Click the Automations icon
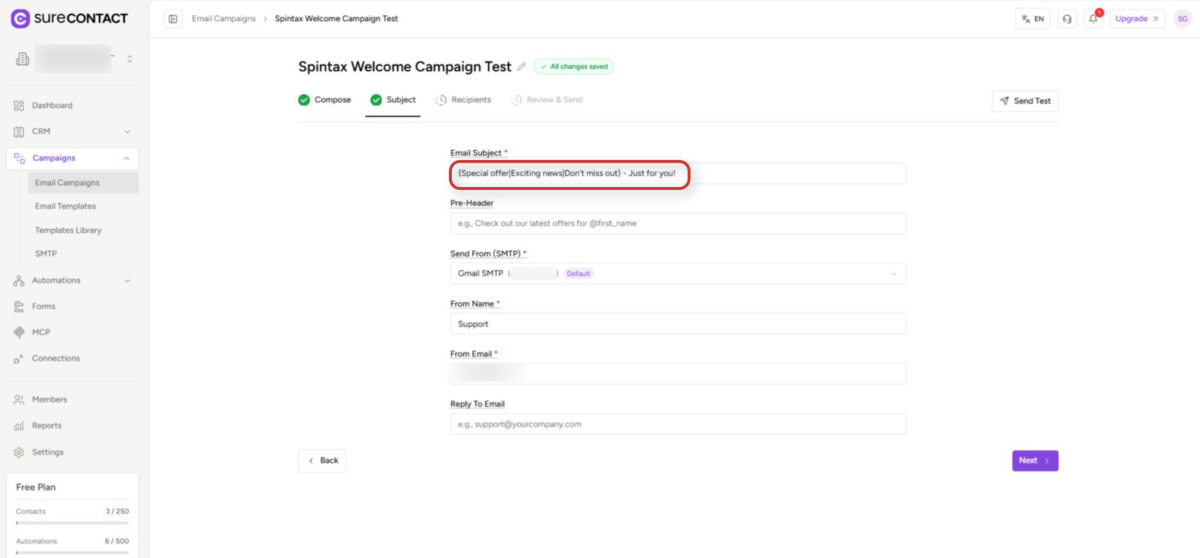This screenshot has width=1200, height=558. [x=20, y=280]
